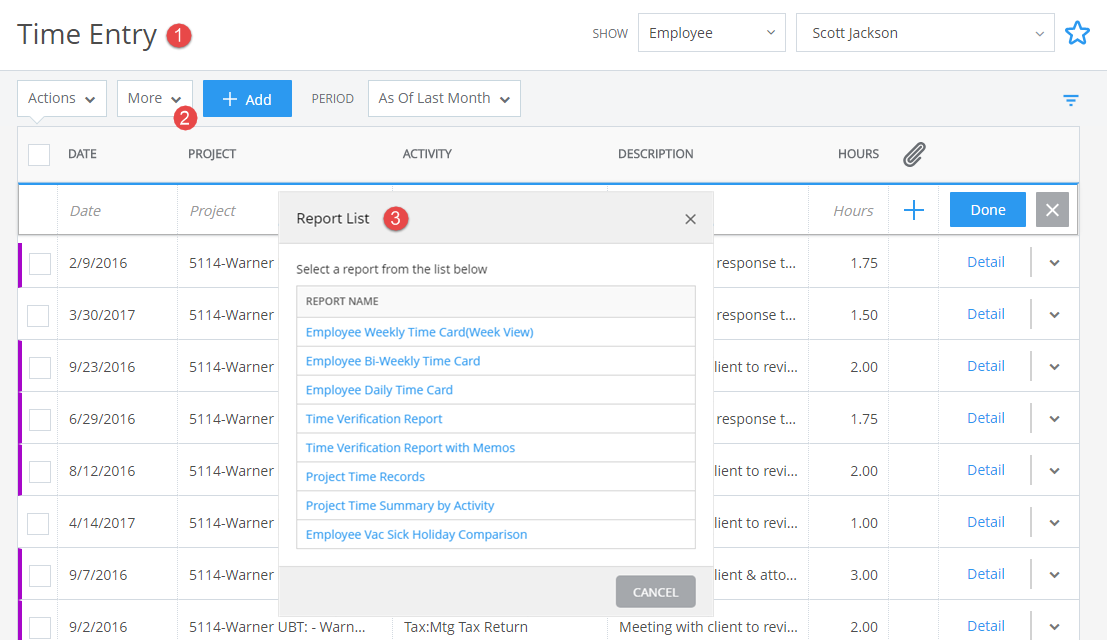Screen dimensions: 1107x640
Task: Expand row options chevron for 9/23/2016
Action: (x=1054, y=367)
